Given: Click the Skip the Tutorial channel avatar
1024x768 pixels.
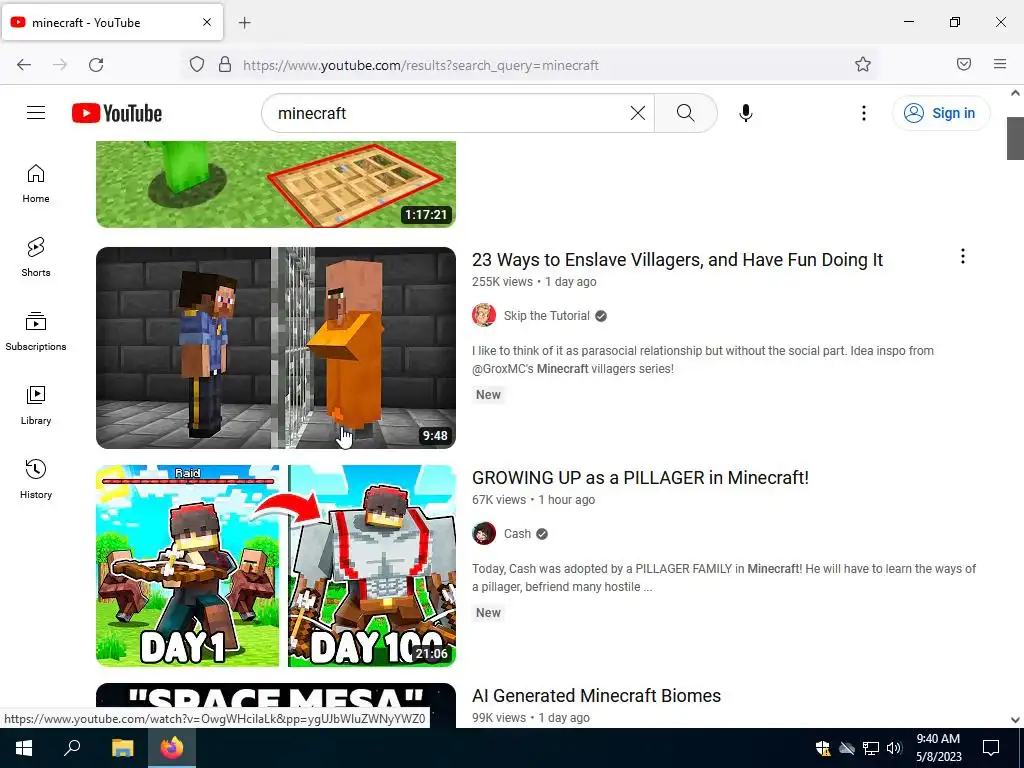Looking at the screenshot, I should click(x=484, y=315).
